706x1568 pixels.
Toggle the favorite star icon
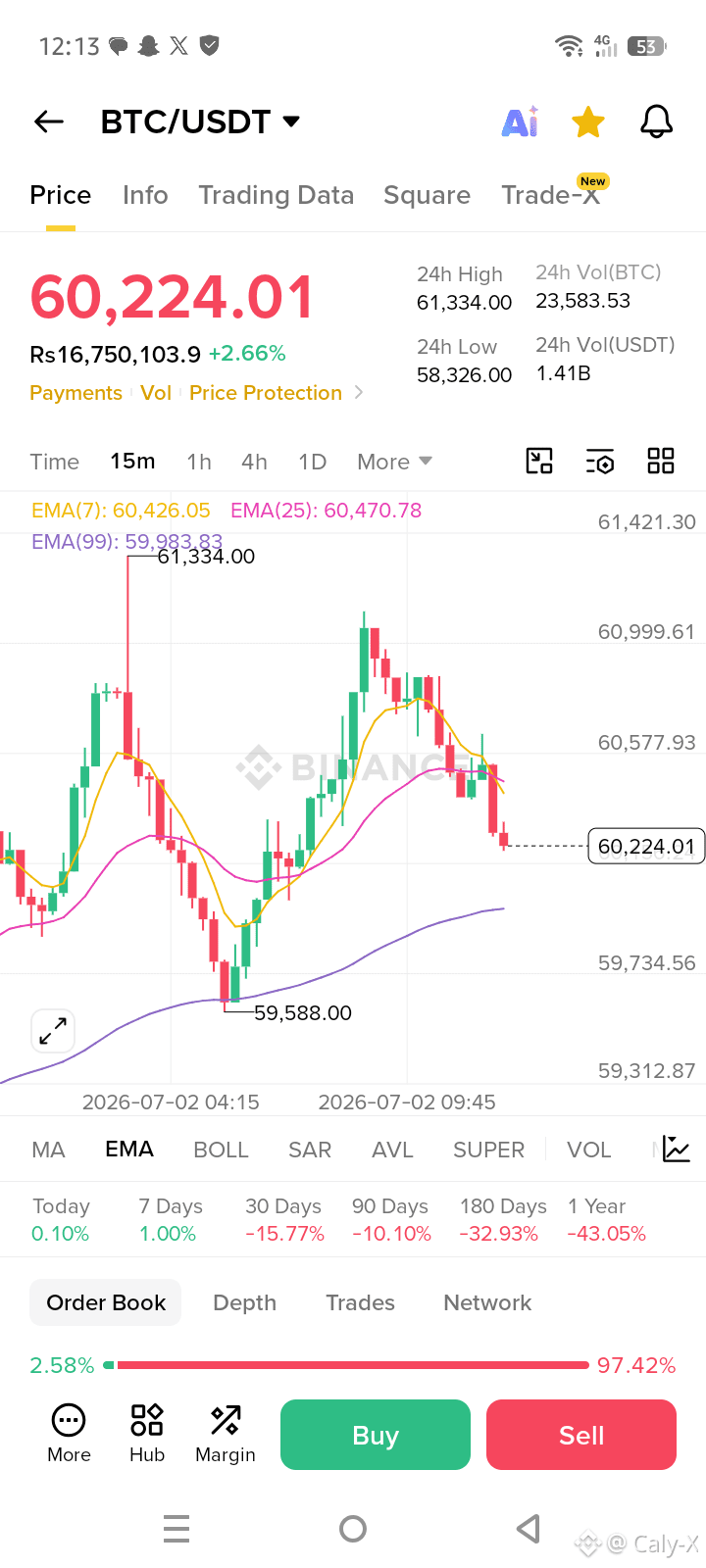(x=588, y=122)
